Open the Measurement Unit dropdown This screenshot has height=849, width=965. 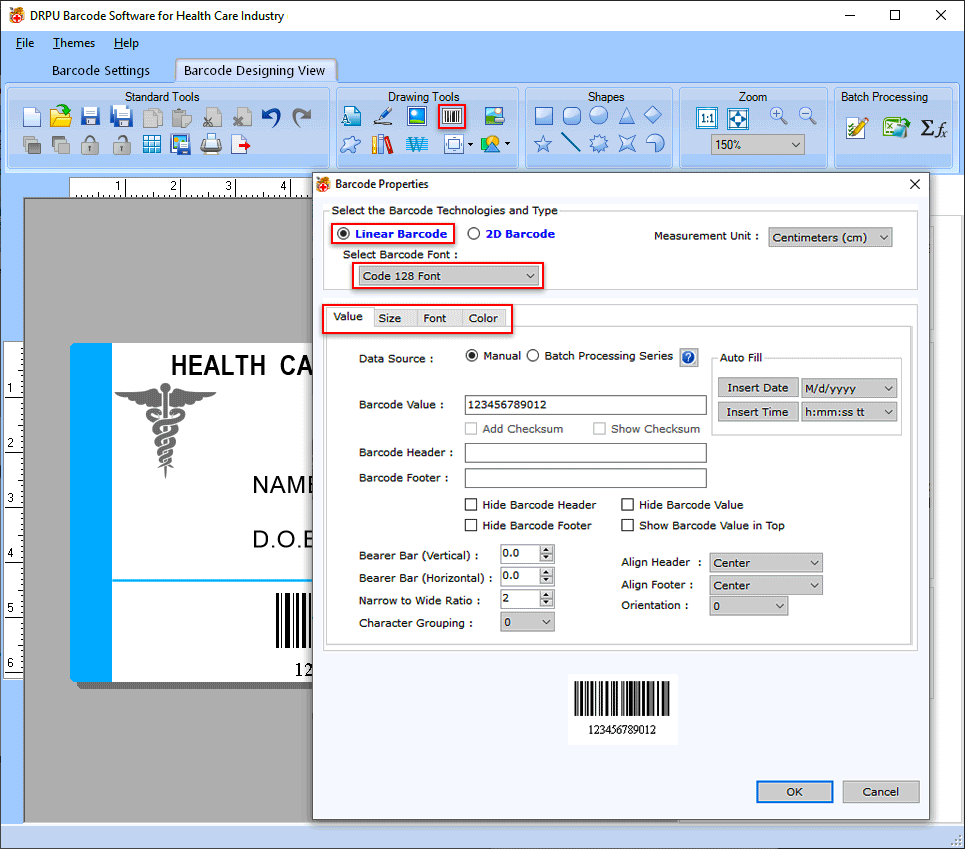831,237
